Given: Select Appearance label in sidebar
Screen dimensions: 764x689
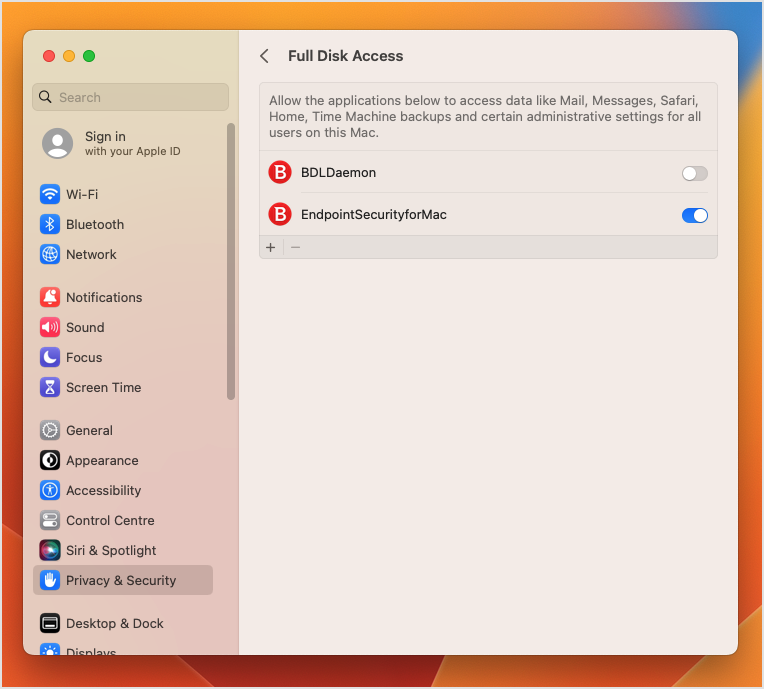Looking at the screenshot, I should [x=102, y=460].
